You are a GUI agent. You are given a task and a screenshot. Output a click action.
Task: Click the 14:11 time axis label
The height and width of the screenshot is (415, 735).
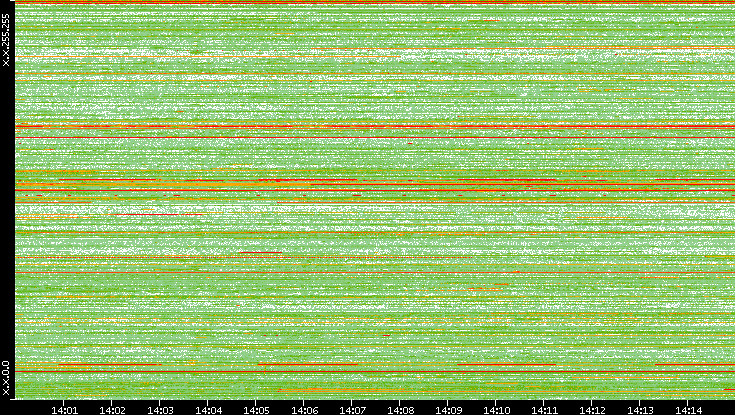[544, 410]
